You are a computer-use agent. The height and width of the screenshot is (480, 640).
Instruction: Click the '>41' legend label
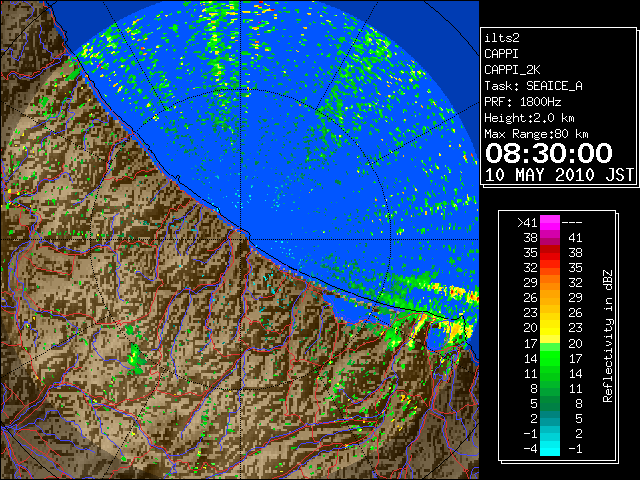point(527,222)
